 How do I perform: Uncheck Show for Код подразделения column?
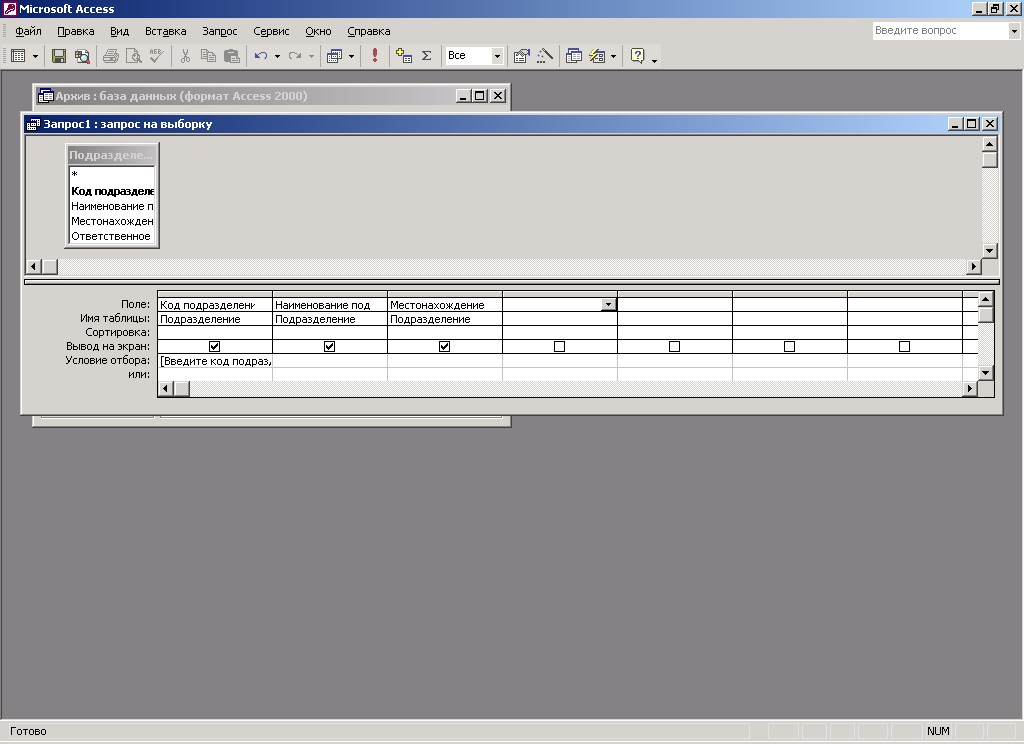214,346
